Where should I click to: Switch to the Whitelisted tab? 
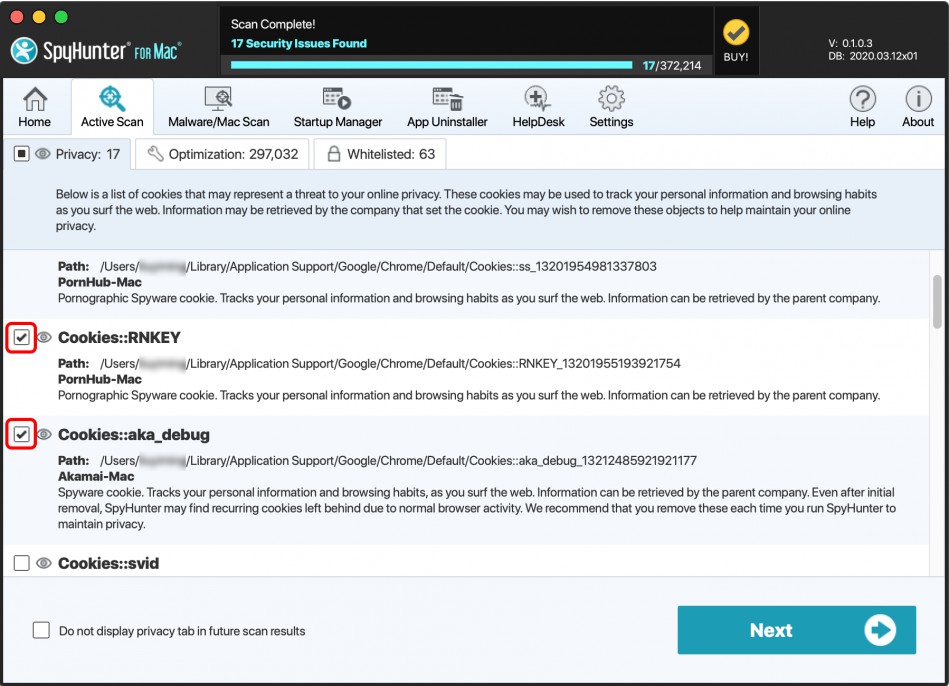[x=380, y=154]
